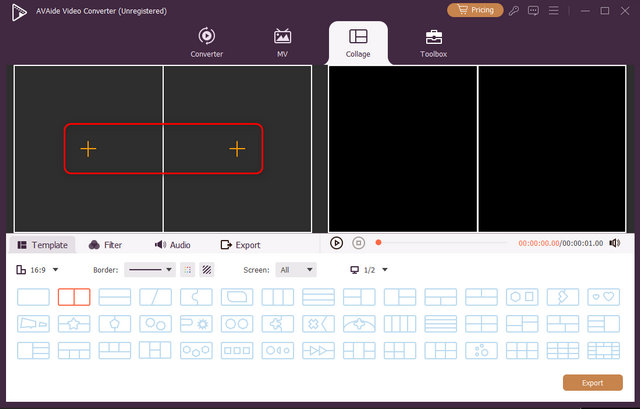Screen dimensions: 640x409
Task: Choose the puzzle-edge split template
Action: pyautogui.click(x=196, y=297)
